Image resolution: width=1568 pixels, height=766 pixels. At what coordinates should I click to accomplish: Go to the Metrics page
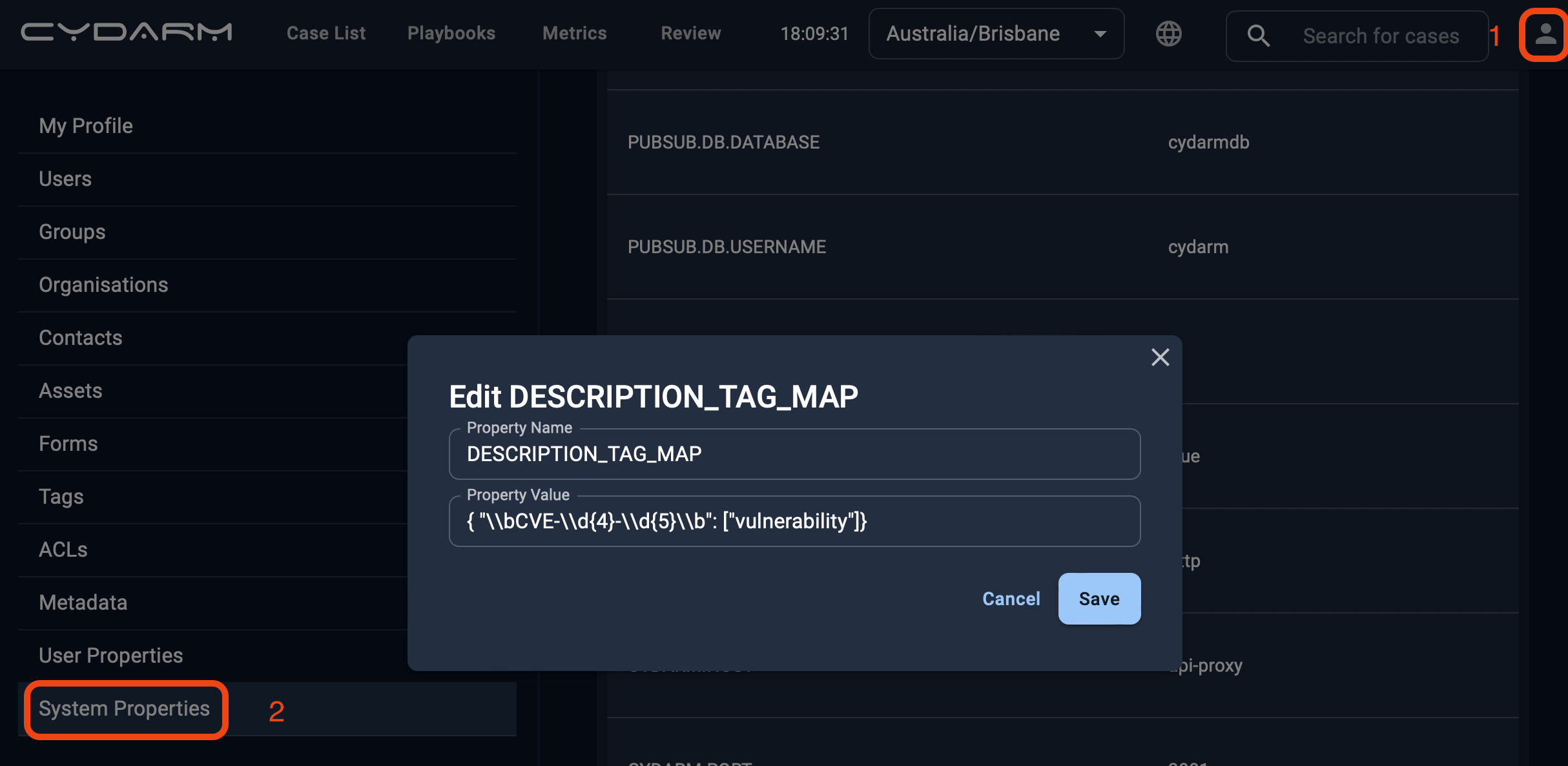tap(574, 34)
